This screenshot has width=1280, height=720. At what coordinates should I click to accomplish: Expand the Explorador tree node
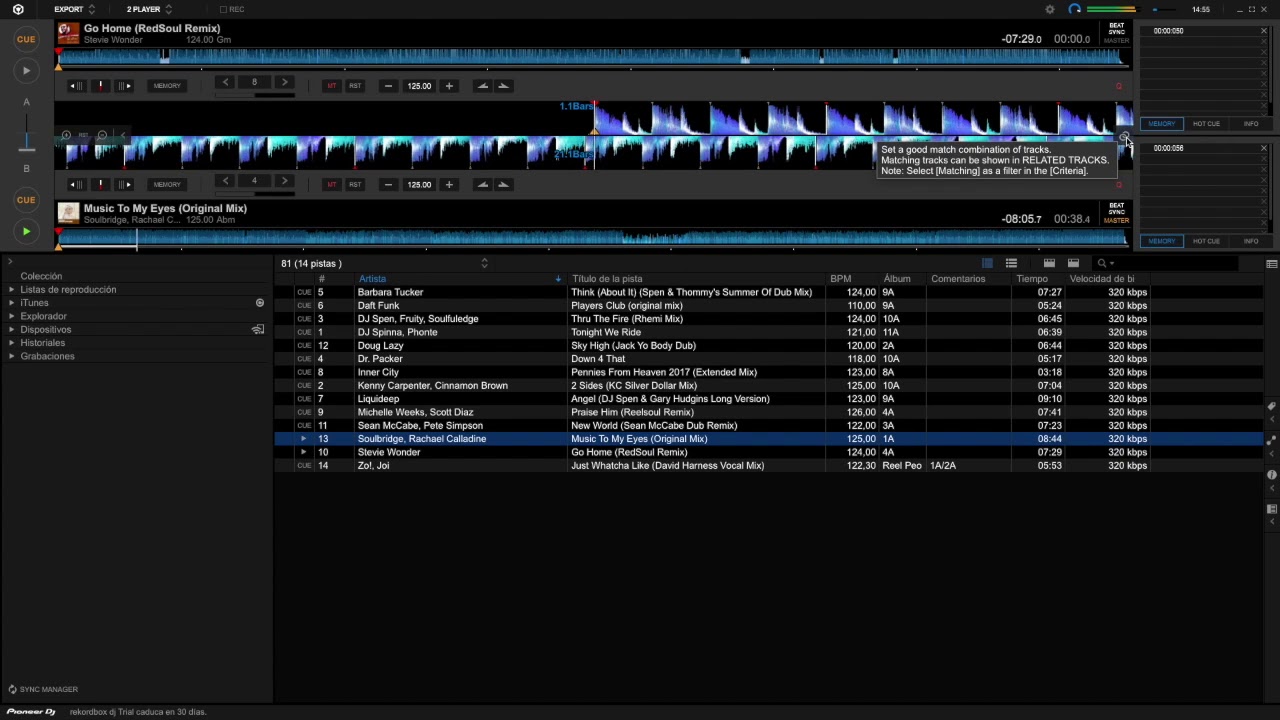point(12,316)
